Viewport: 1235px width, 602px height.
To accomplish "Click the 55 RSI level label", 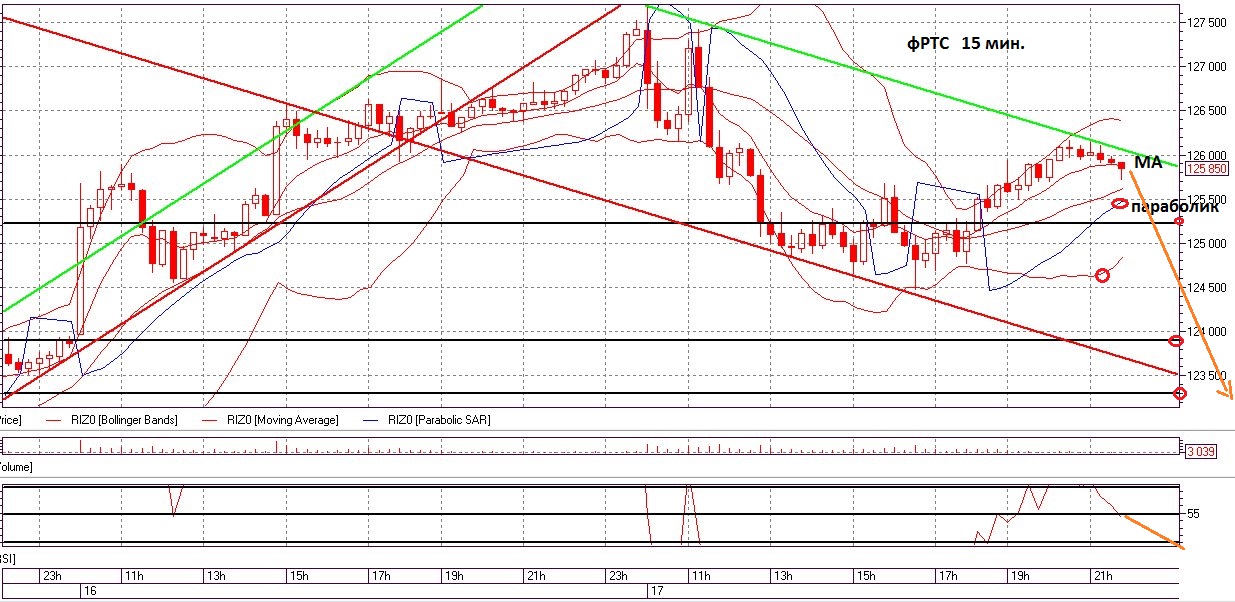I will [x=1193, y=513].
